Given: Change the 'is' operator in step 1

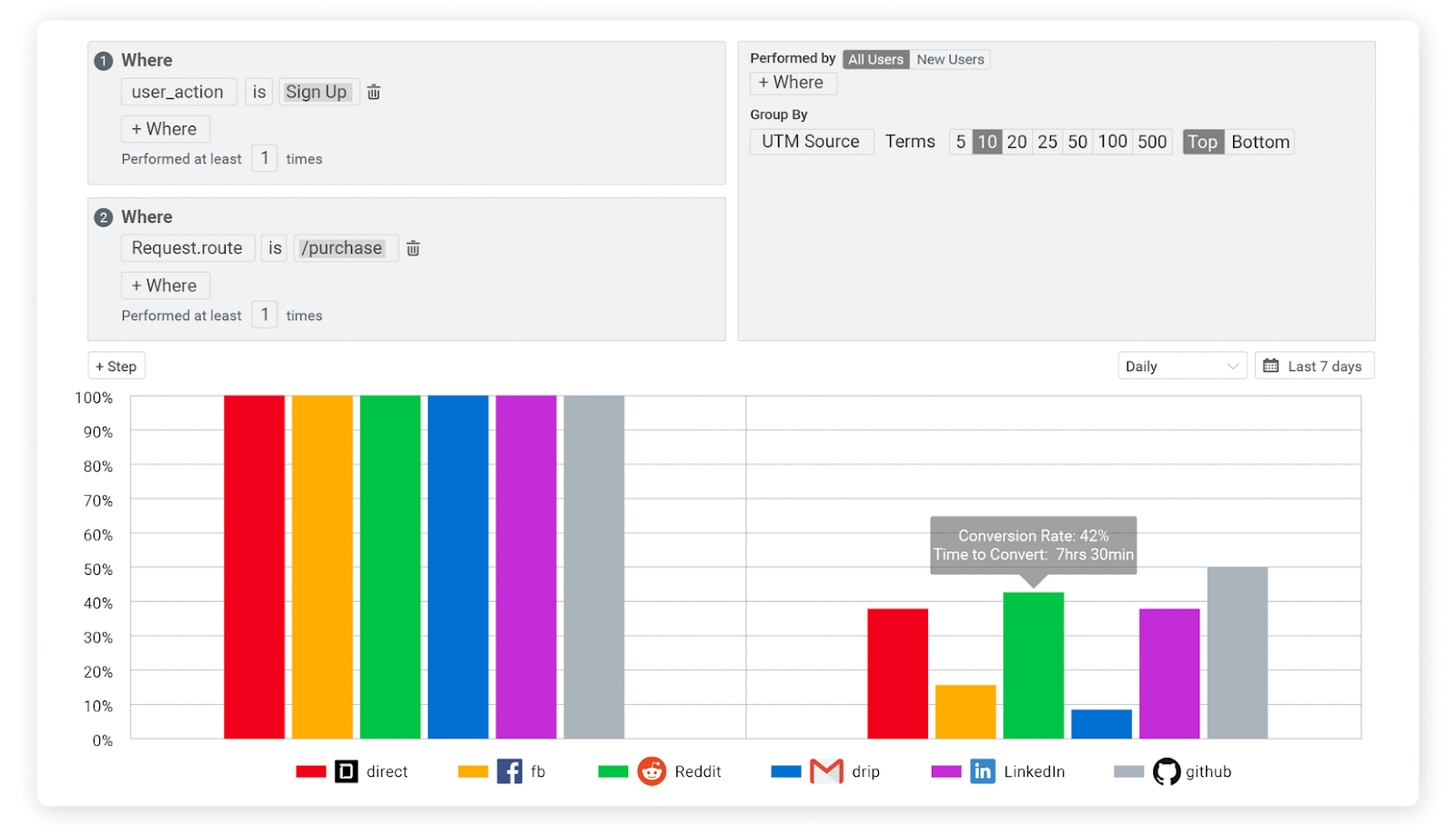Looking at the screenshot, I should click(x=259, y=92).
